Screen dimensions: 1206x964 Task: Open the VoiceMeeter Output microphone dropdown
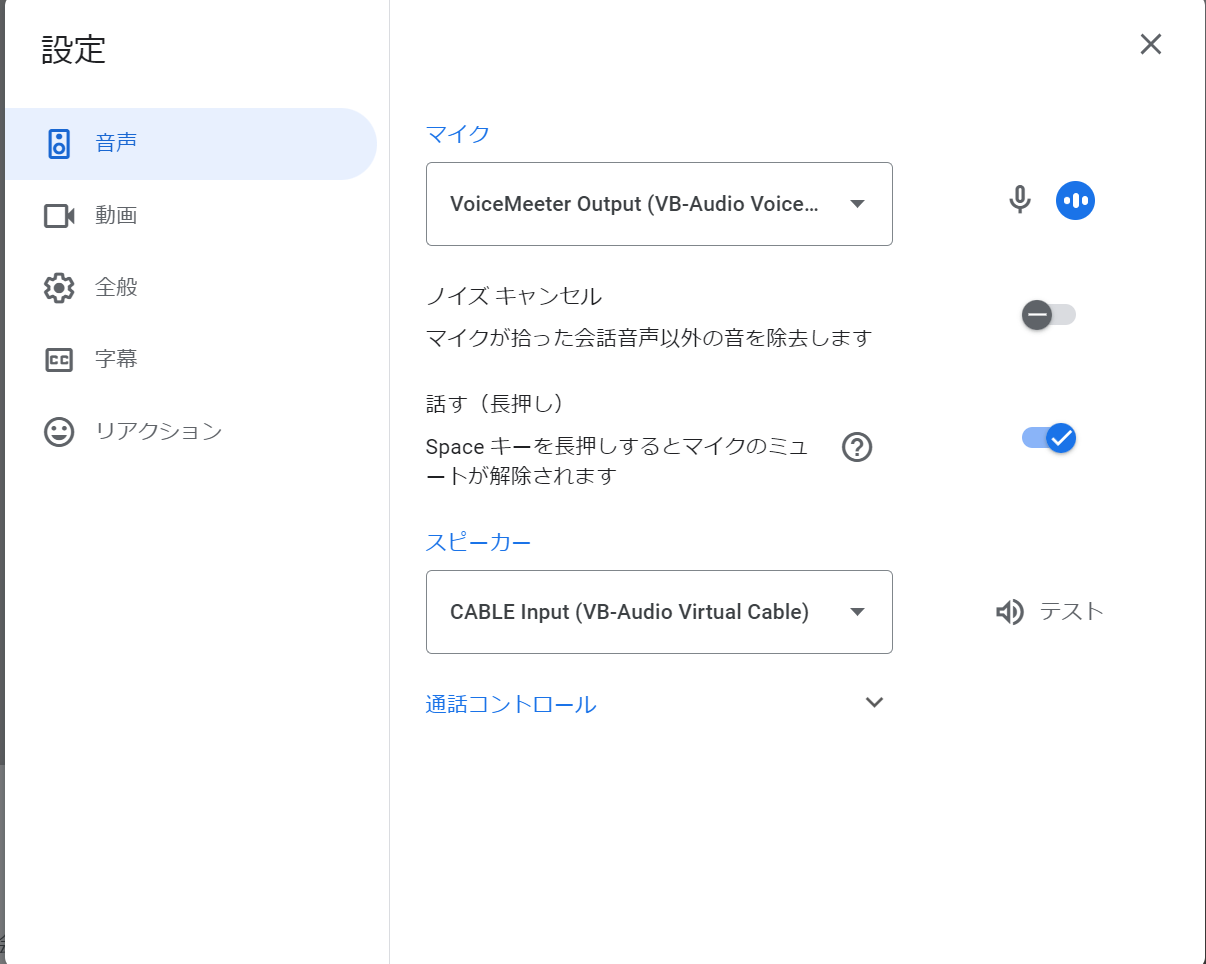pyautogui.click(x=659, y=204)
